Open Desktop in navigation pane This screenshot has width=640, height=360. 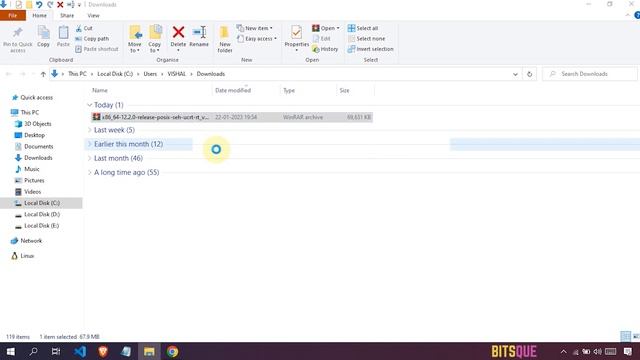(30, 135)
